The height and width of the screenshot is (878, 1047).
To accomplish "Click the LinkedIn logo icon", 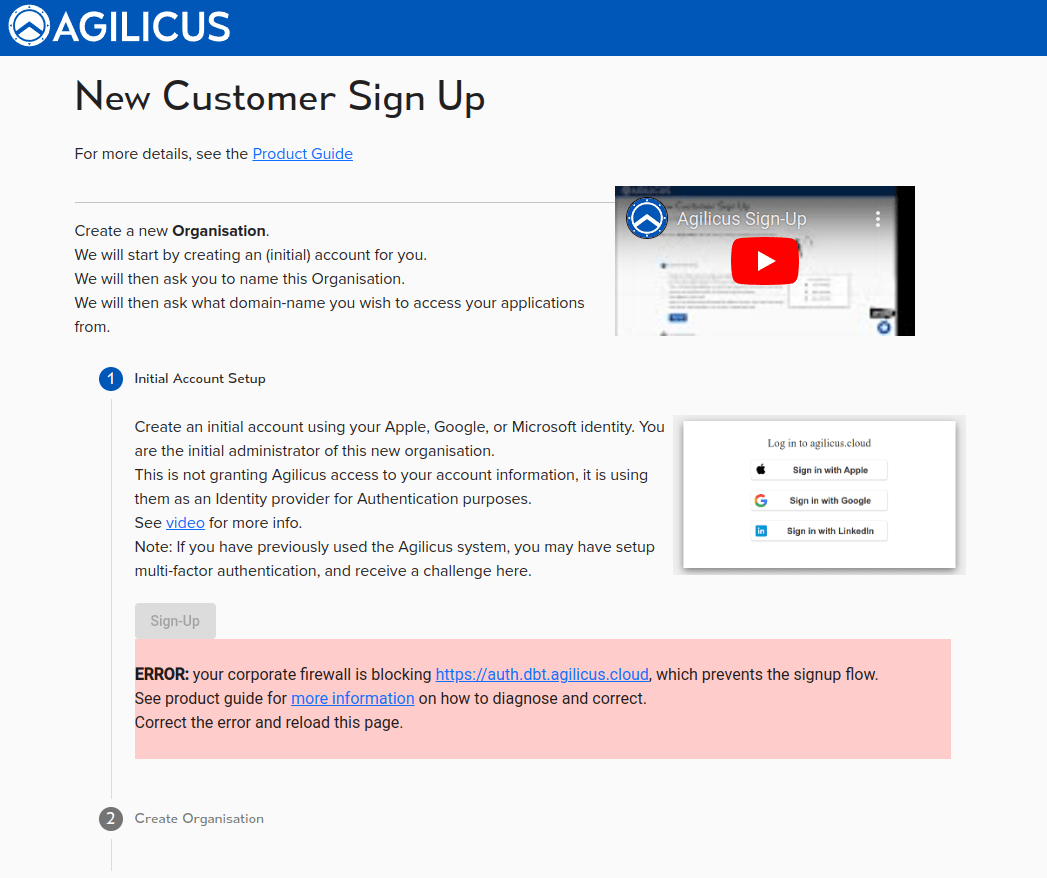I will 761,531.
